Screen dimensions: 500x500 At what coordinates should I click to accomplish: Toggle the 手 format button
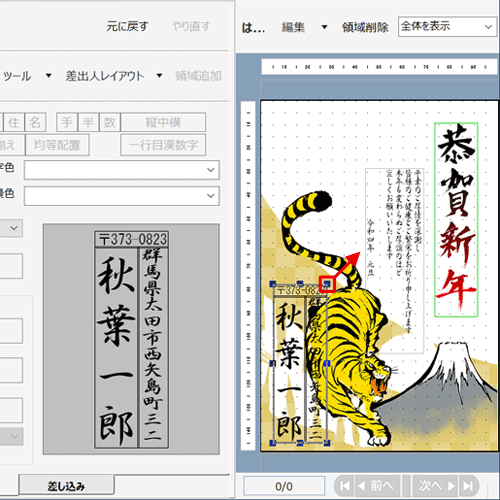67,122
